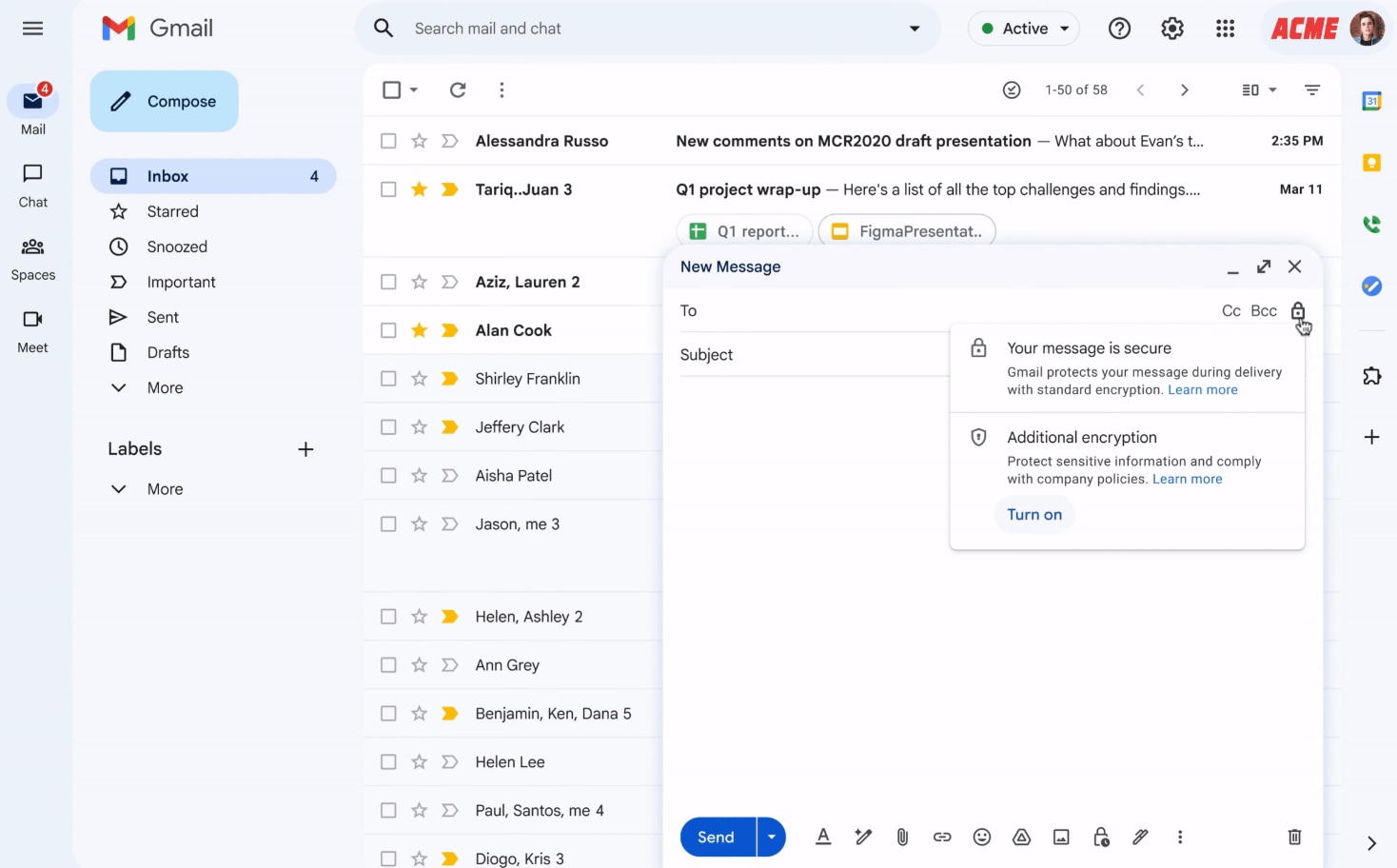Insert signature with pen icon

pyautogui.click(x=1140, y=837)
